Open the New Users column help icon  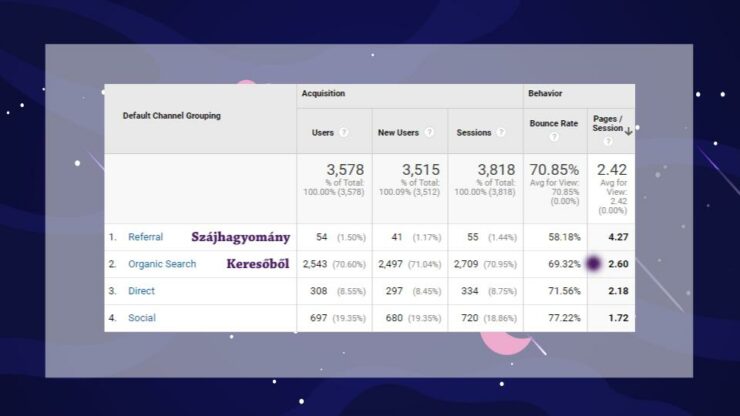[429, 133]
